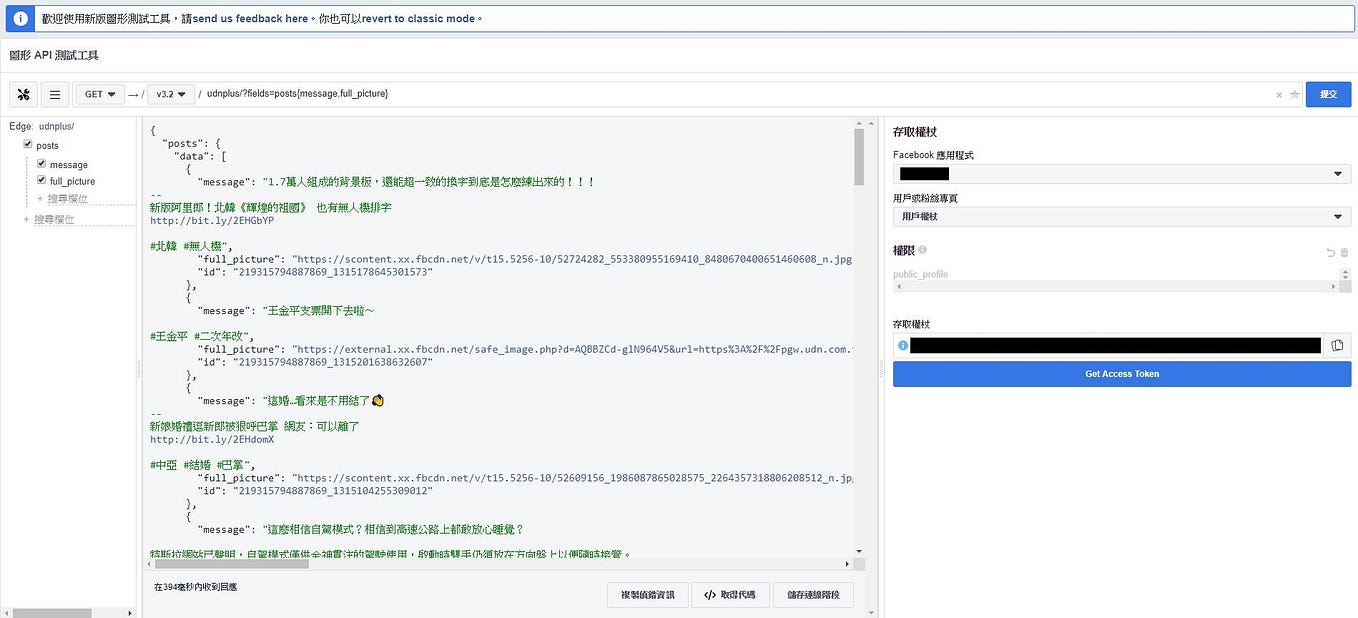1358x618 pixels.
Task: Select the wrench/tools icon in the toolbar
Action: coord(24,94)
